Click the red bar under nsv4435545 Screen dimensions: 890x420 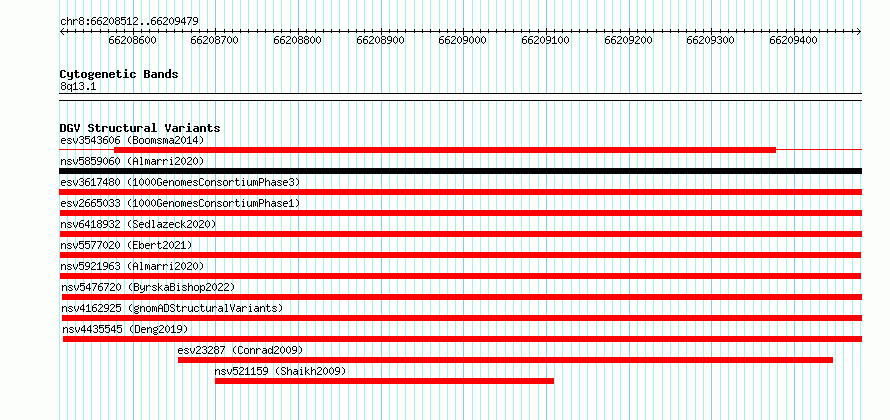(463, 339)
